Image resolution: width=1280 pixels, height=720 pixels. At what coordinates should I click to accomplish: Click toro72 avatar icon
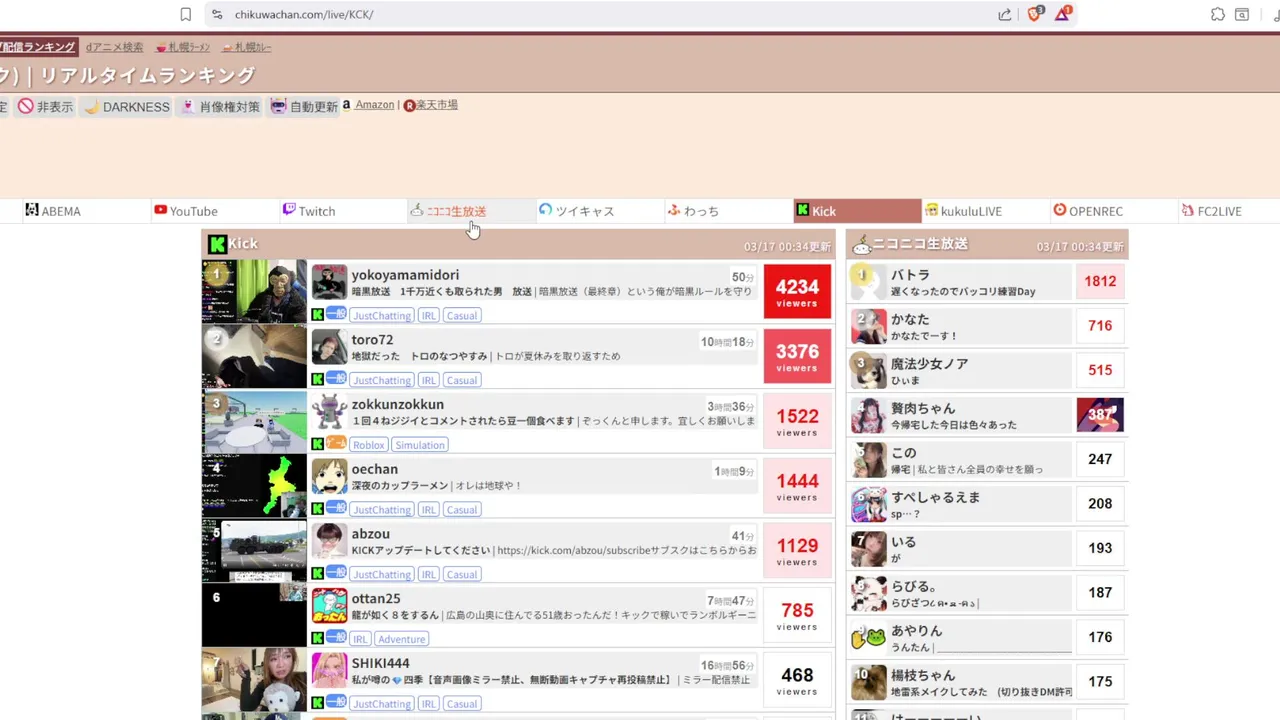pos(329,347)
